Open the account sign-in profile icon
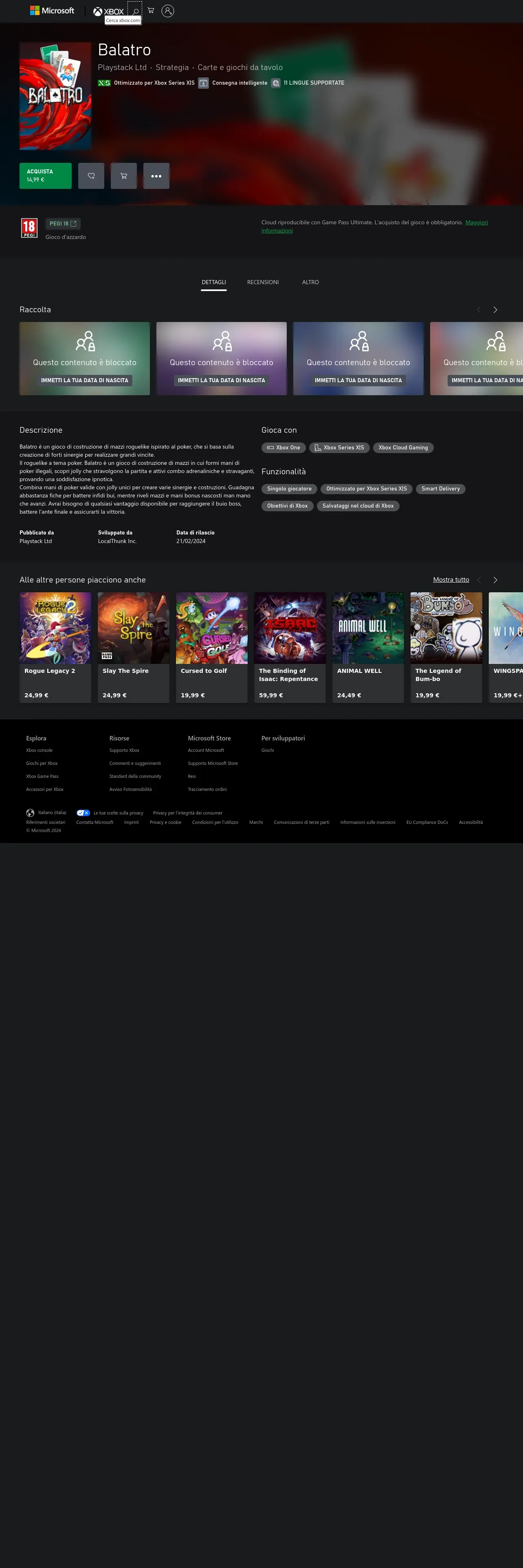Viewport: 523px width, 1568px height. (x=167, y=11)
